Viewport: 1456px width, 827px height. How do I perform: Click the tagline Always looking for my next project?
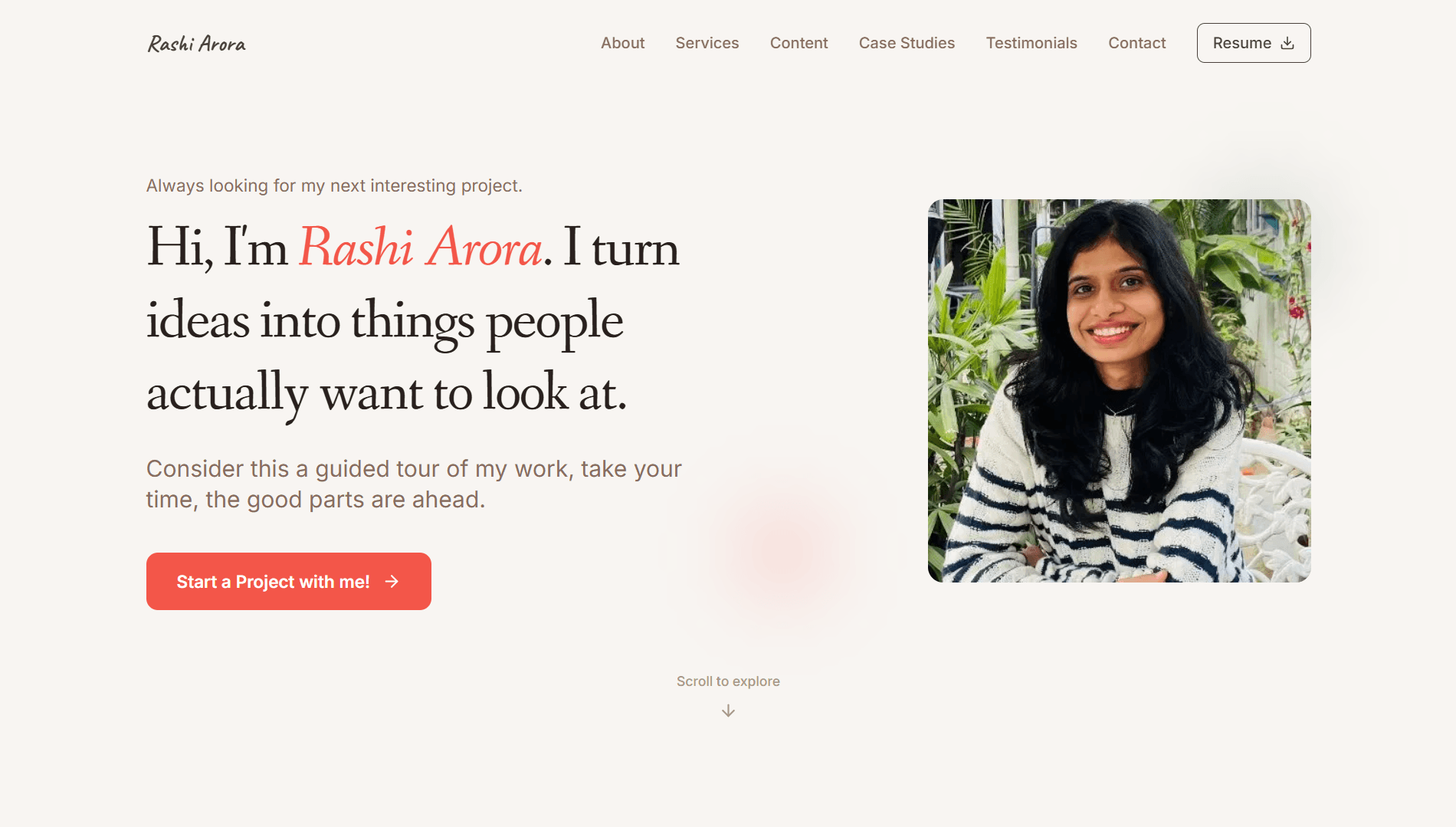(x=334, y=185)
